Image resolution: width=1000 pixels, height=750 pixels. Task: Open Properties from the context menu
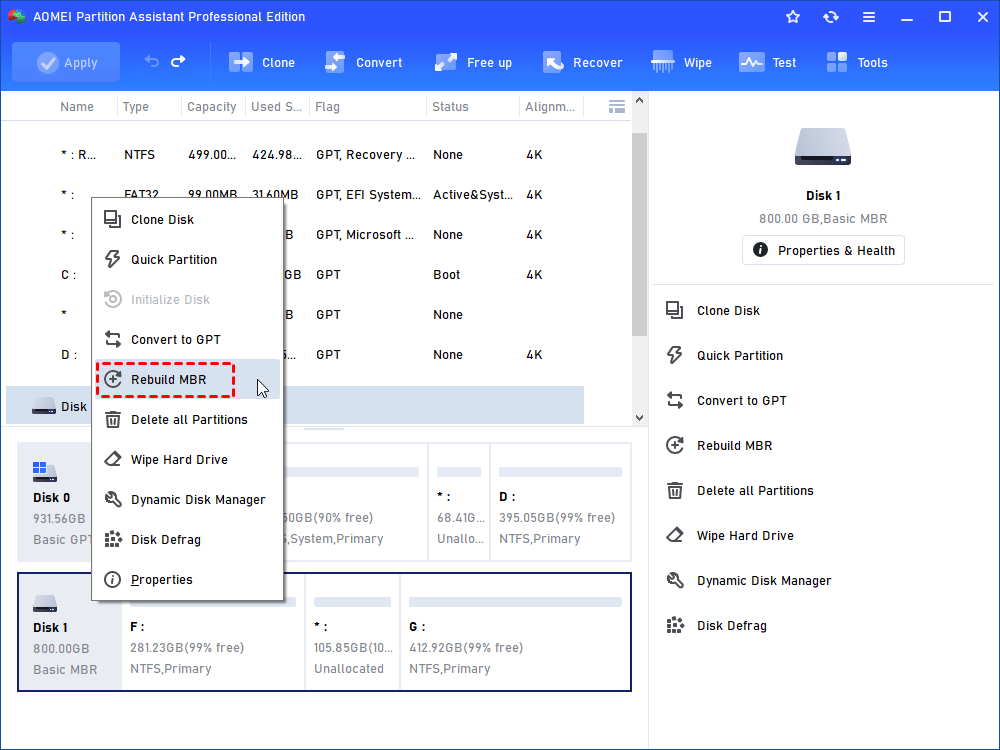pos(188,579)
